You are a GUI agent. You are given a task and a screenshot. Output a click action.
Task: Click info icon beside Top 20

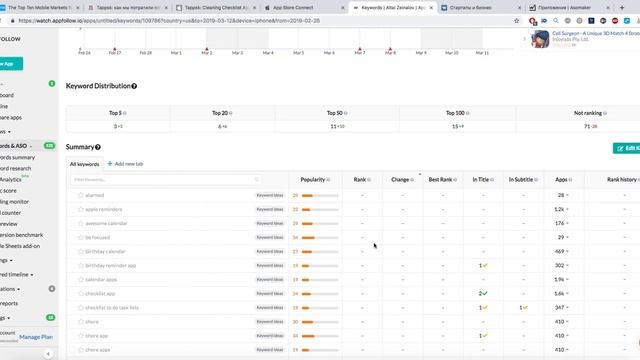(231, 113)
